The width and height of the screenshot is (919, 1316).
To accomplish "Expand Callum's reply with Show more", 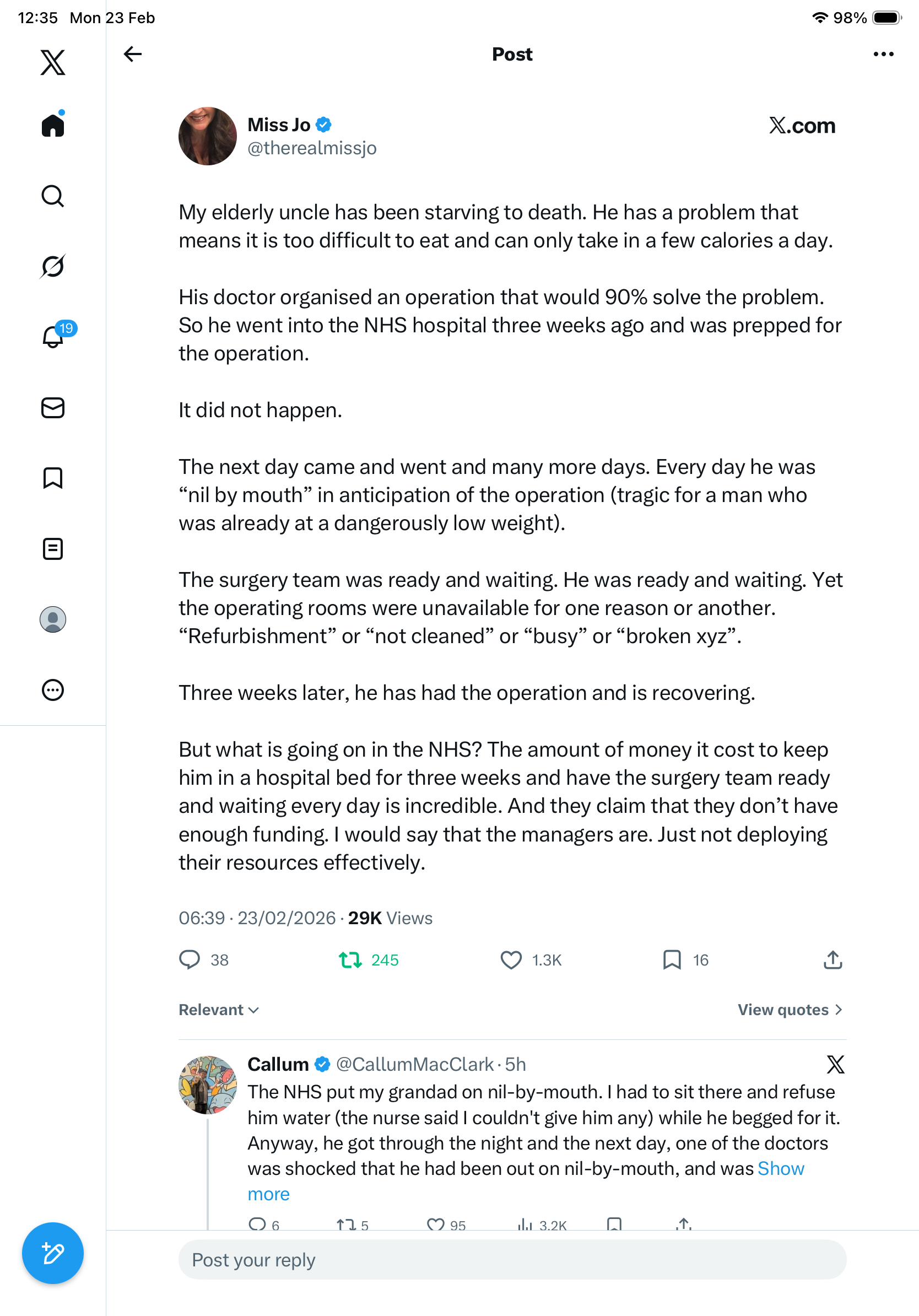I will [x=780, y=1169].
